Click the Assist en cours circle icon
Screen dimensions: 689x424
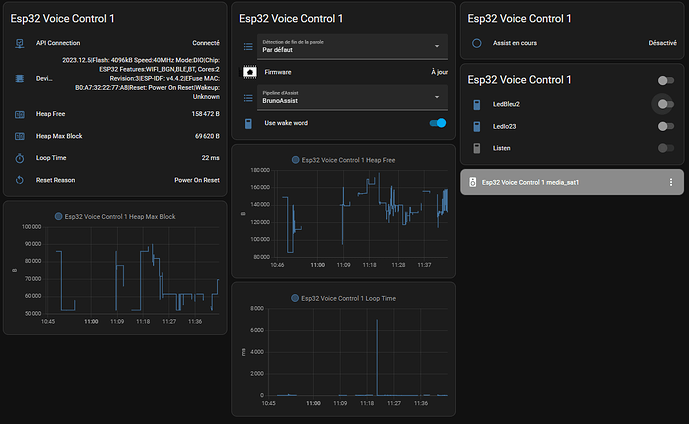(477, 43)
